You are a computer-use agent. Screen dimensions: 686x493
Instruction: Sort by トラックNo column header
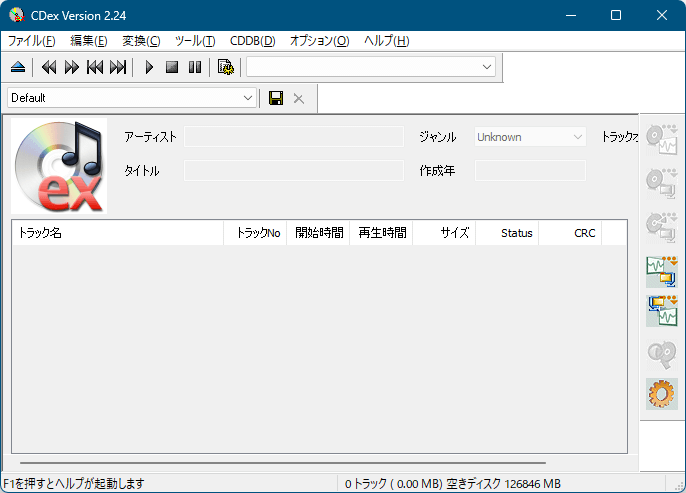click(255, 233)
